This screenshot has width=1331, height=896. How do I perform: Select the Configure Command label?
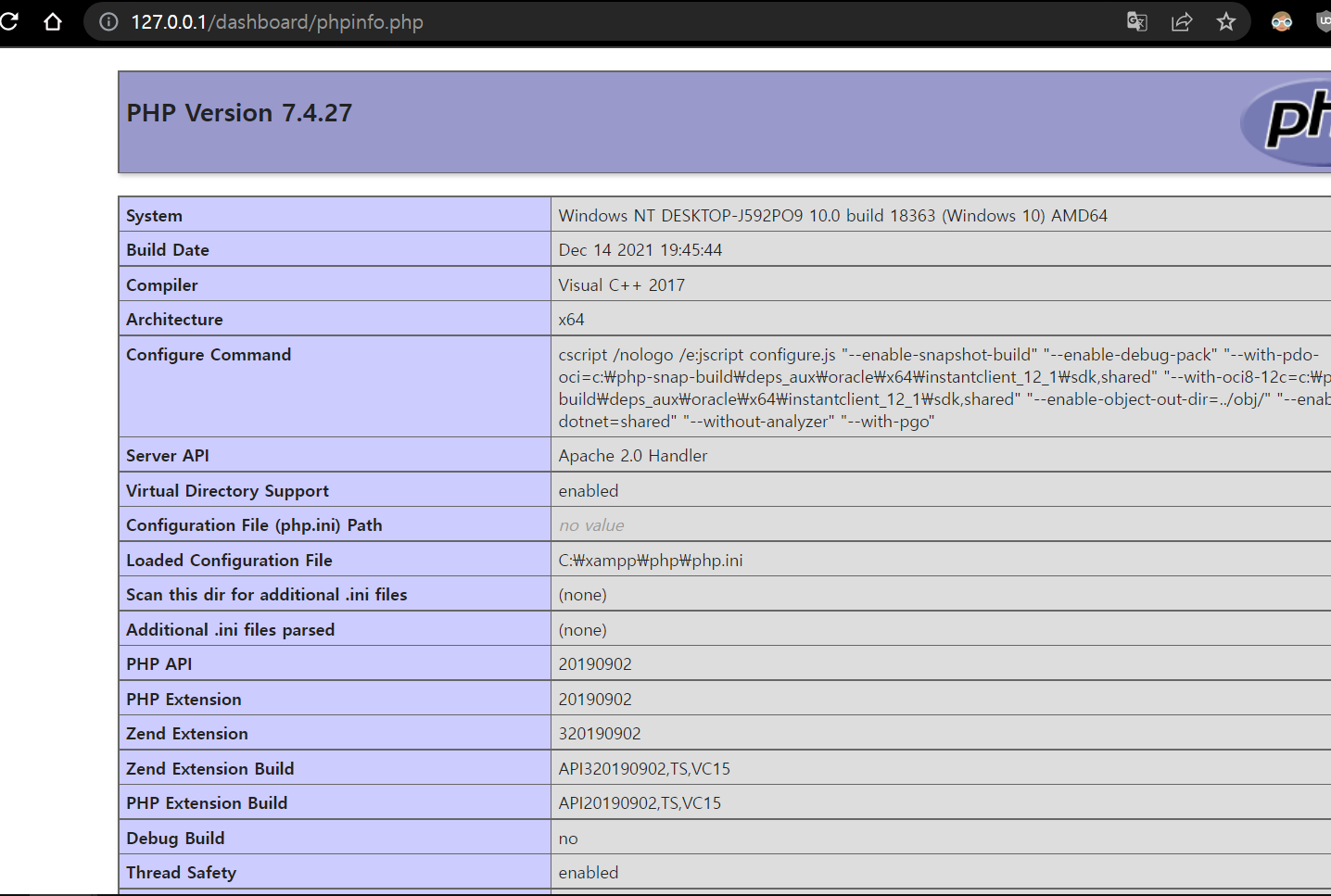click(209, 355)
